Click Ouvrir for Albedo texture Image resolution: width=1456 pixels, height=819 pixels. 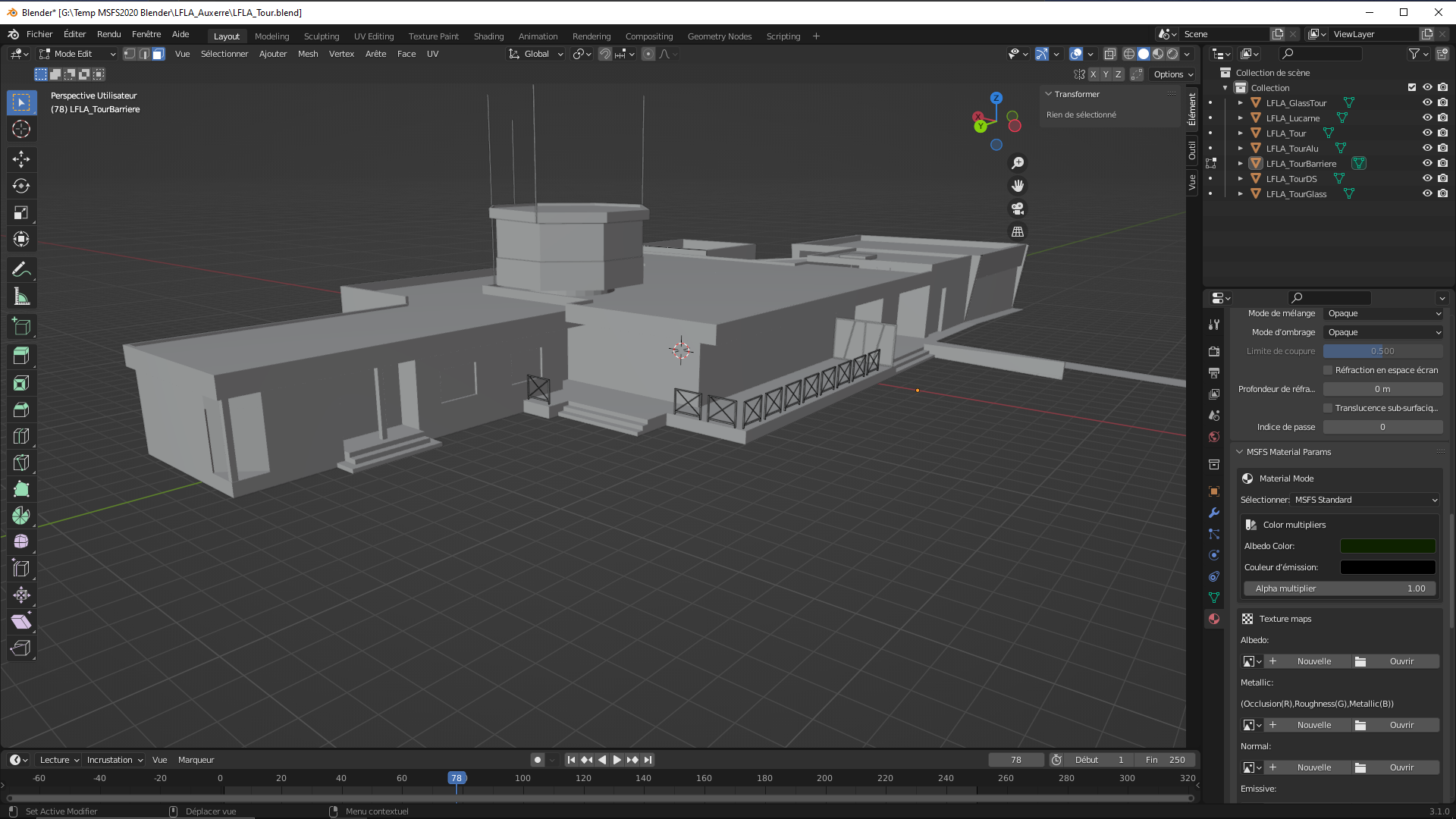[x=1401, y=661]
